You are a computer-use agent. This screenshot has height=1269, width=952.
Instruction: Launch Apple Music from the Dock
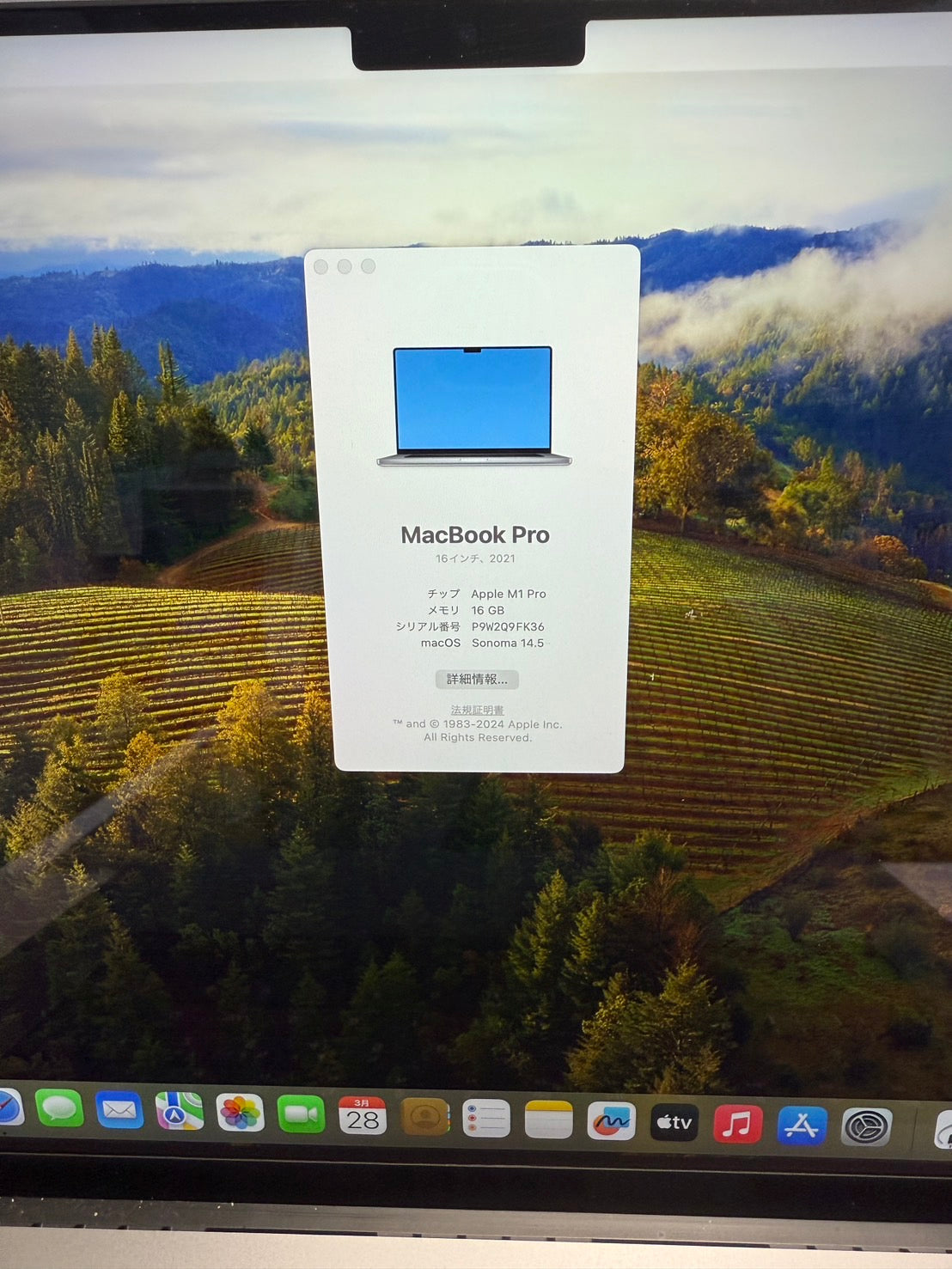coord(737,1117)
